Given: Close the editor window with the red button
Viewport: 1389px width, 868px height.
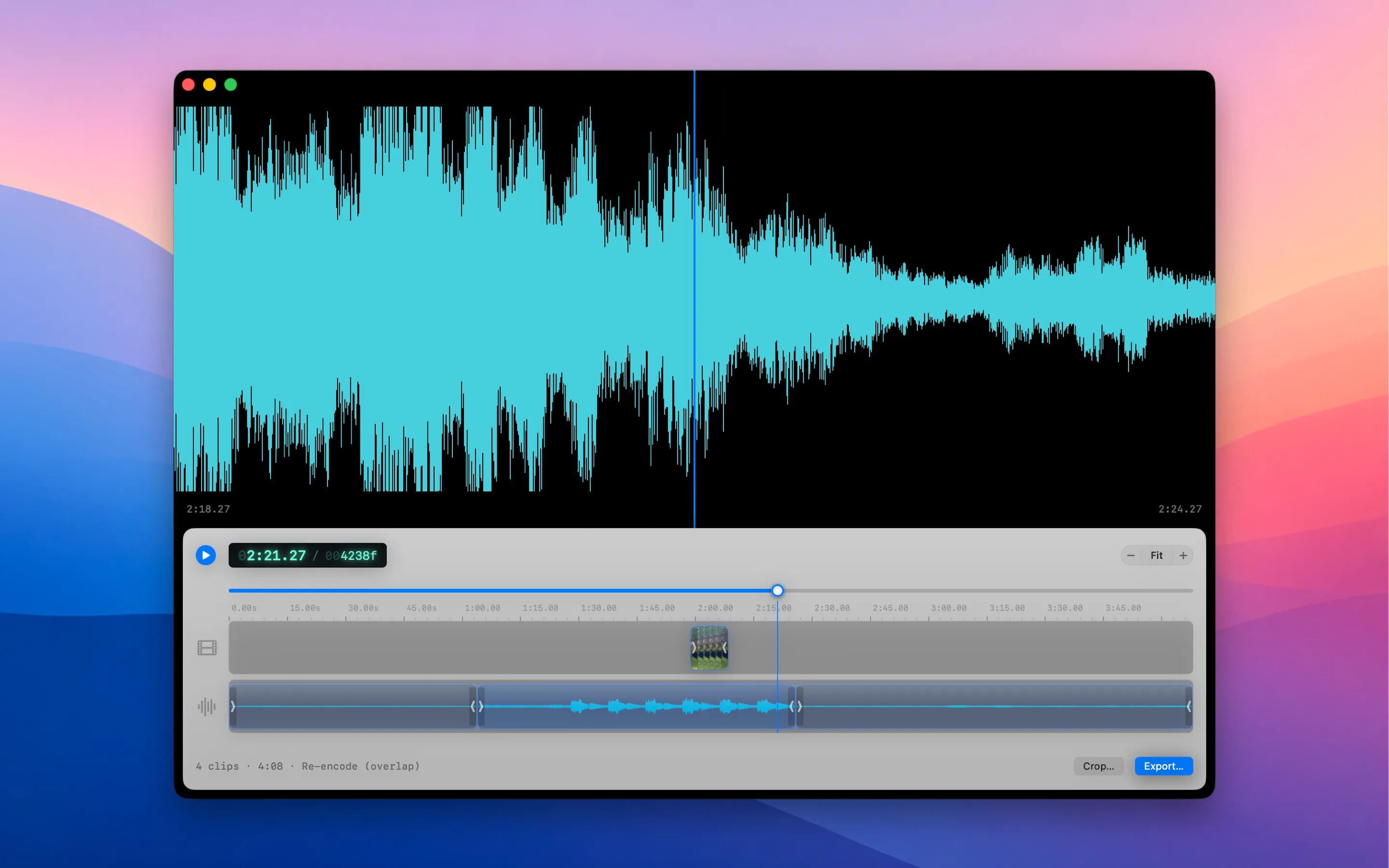Looking at the screenshot, I should point(188,85).
